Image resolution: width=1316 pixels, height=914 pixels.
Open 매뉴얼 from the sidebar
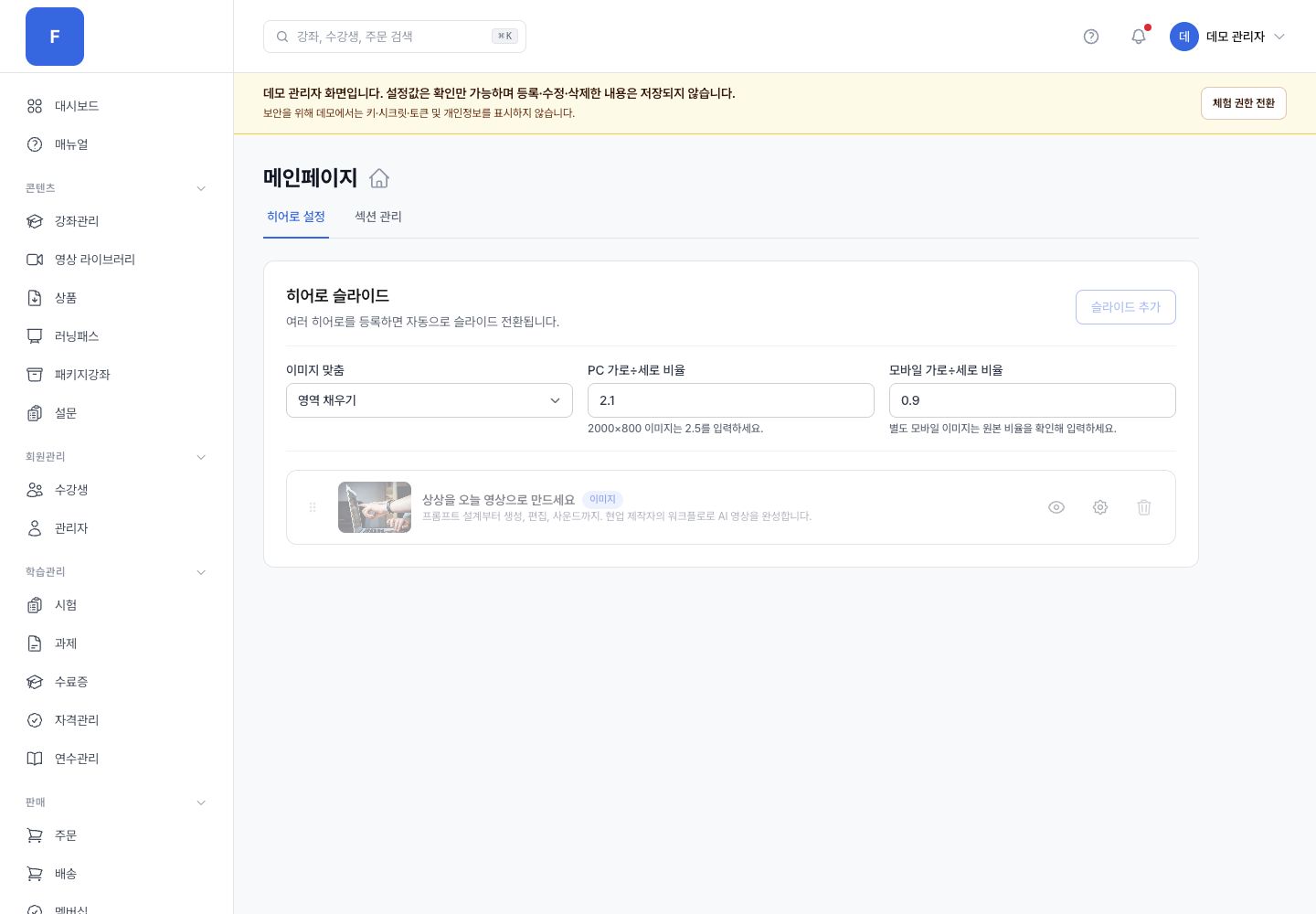pyautogui.click(x=117, y=144)
